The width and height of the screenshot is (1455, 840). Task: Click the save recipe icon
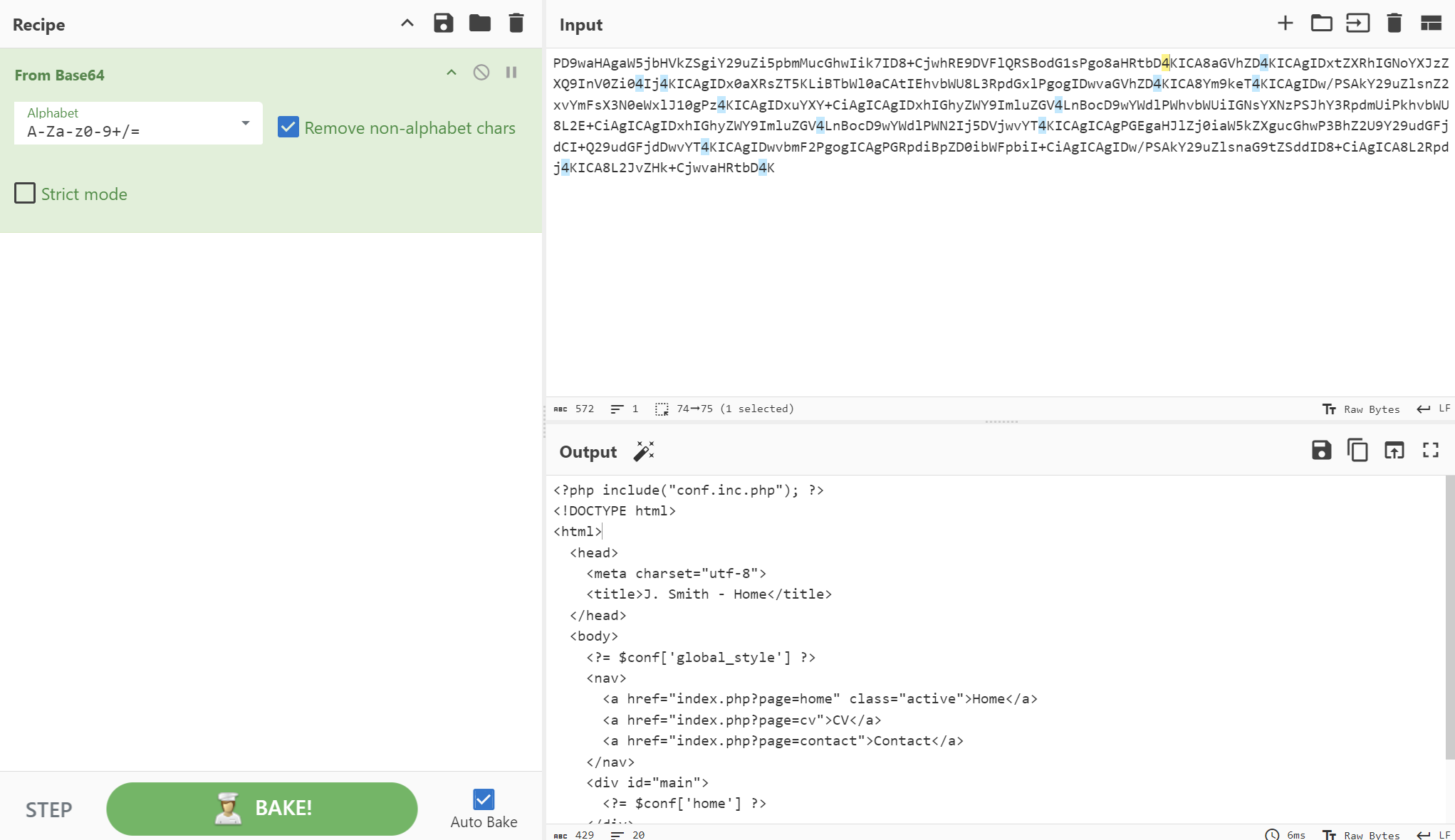[443, 25]
